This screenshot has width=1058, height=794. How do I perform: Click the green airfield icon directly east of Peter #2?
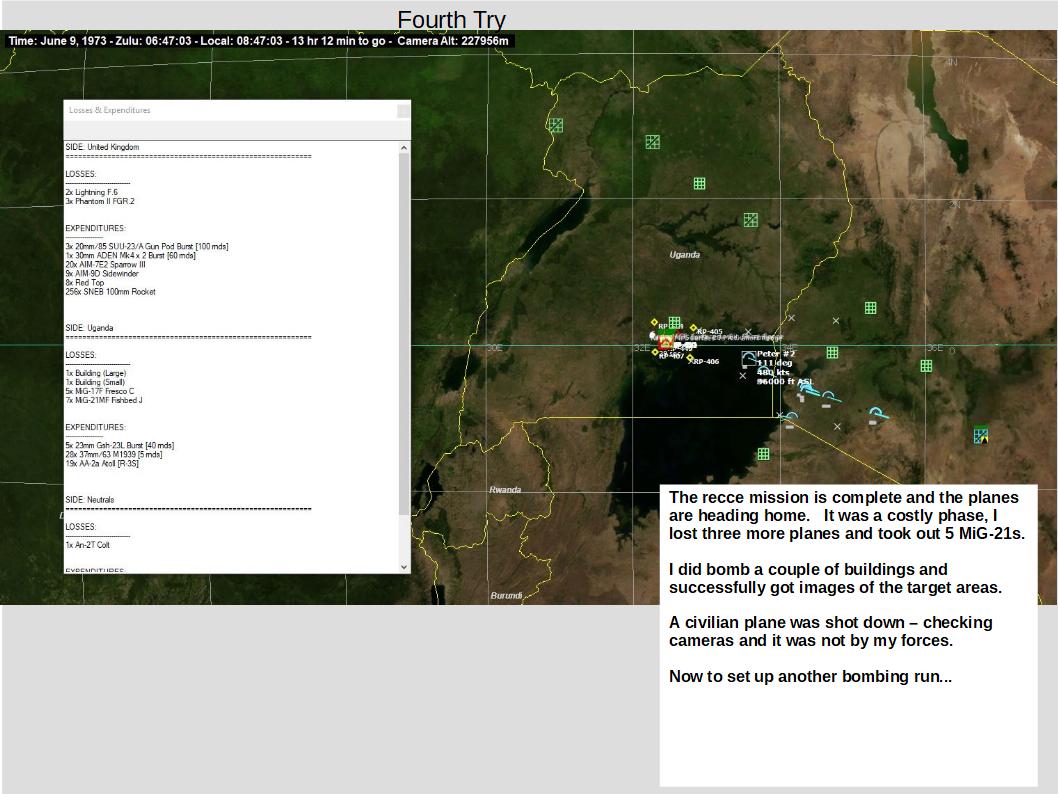(x=831, y=351)
